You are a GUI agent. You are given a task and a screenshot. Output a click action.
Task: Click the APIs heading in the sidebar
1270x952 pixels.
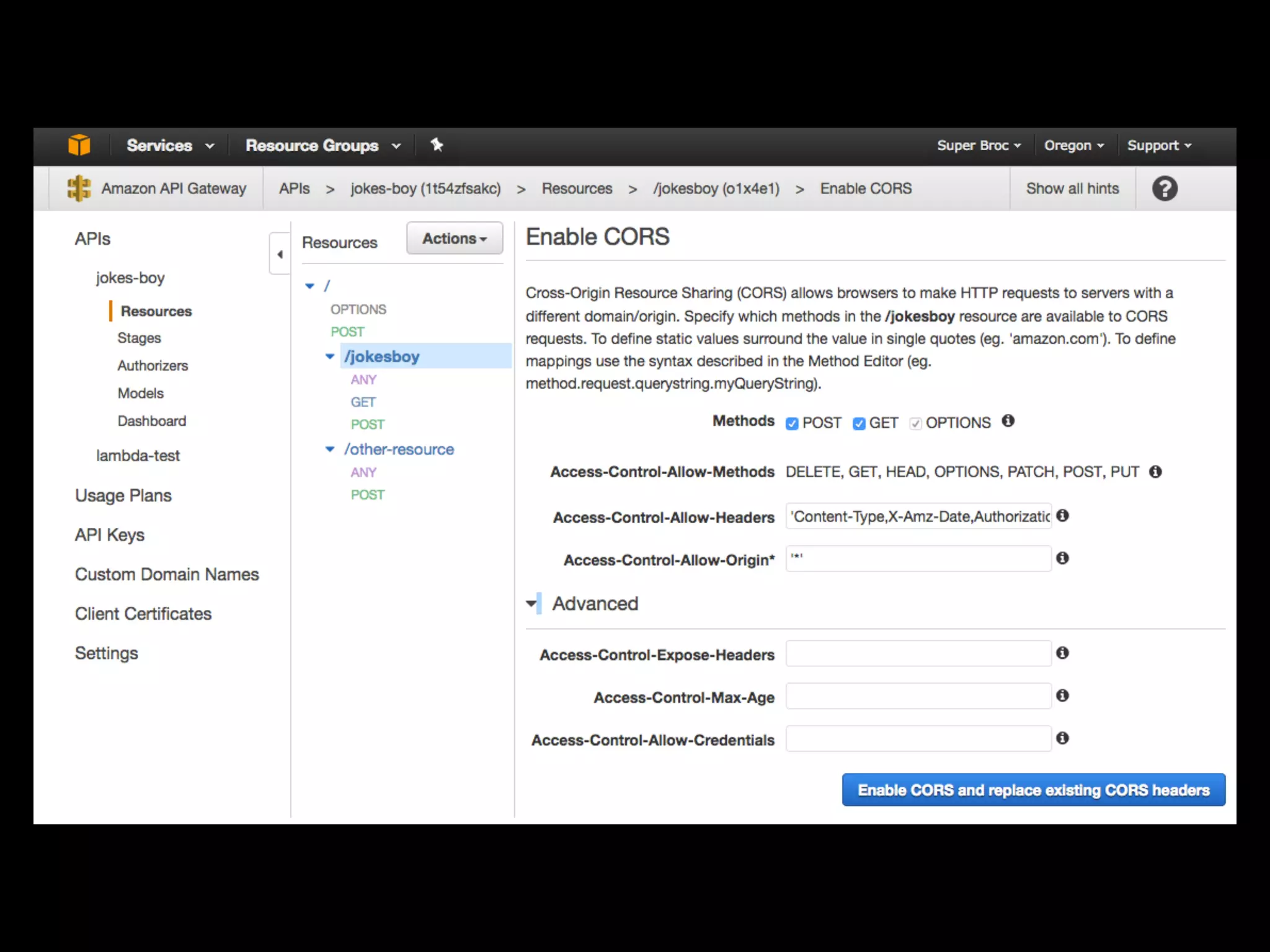point(92,239)
